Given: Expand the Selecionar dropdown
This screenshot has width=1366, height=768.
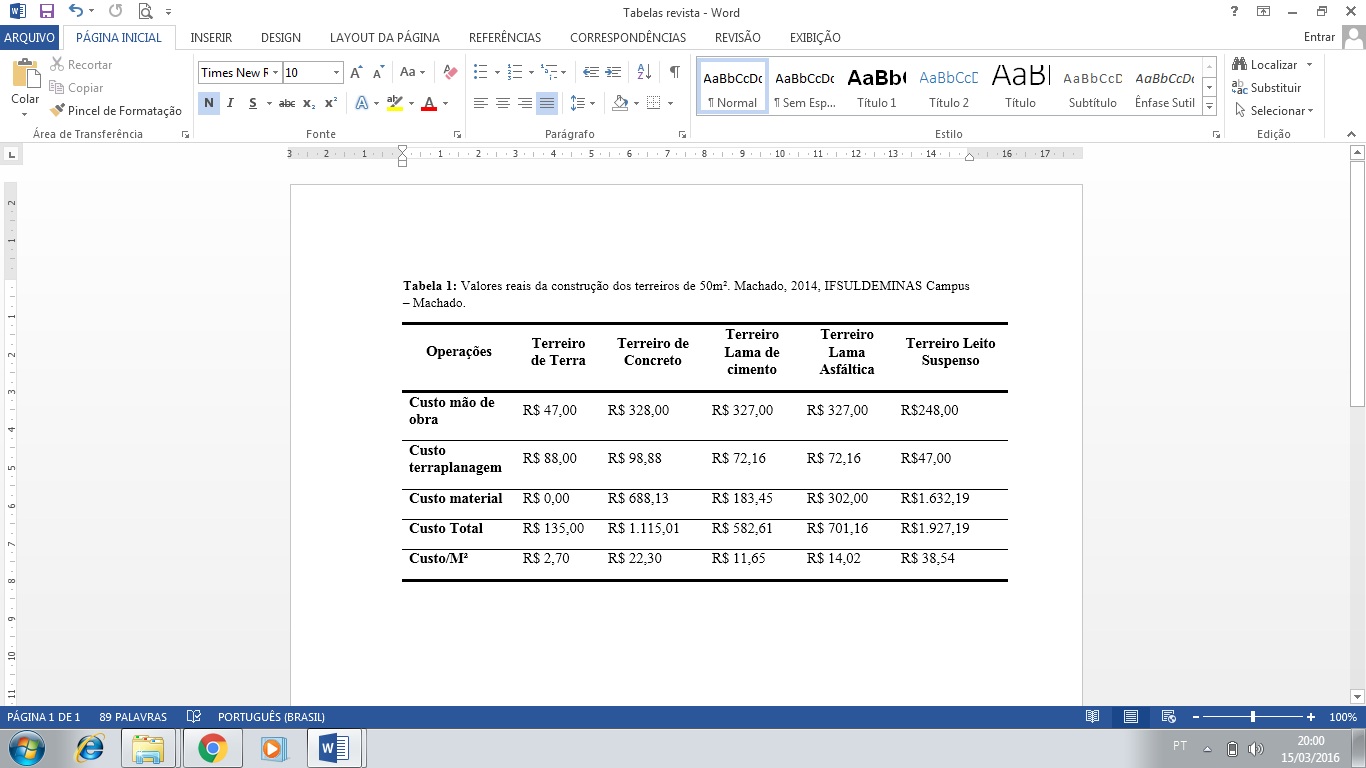Looking at the screenshot, I should click(1276, 111).
